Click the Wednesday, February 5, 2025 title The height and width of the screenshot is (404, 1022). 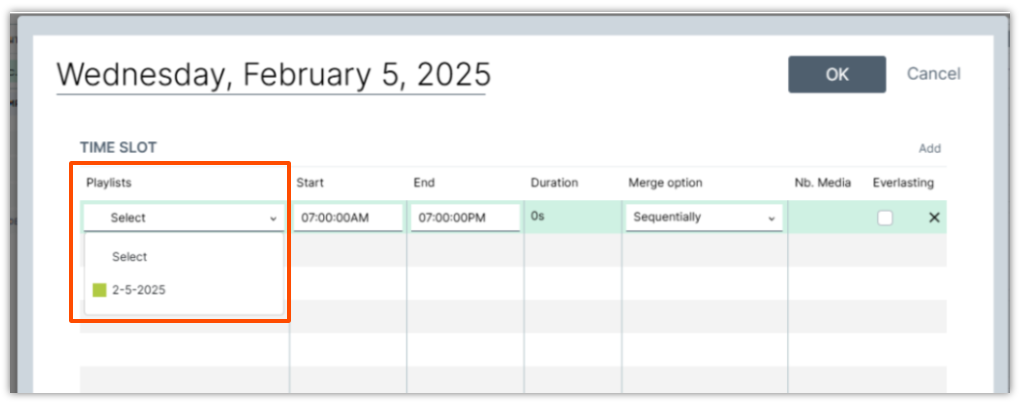[273, 75]
